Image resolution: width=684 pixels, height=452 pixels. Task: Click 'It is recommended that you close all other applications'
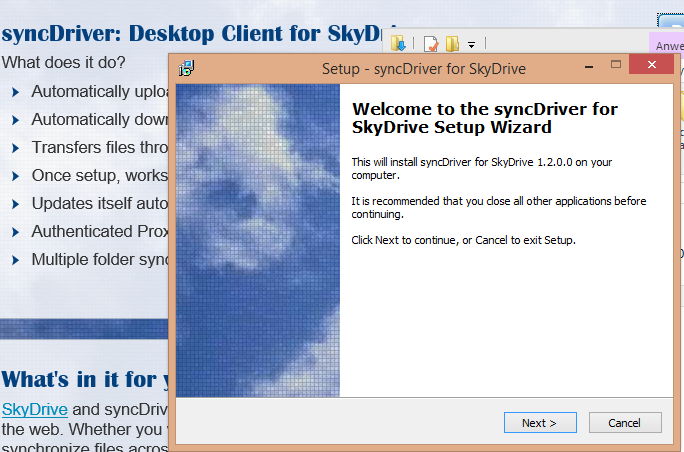pyautogui.click(x=499, y=207)
